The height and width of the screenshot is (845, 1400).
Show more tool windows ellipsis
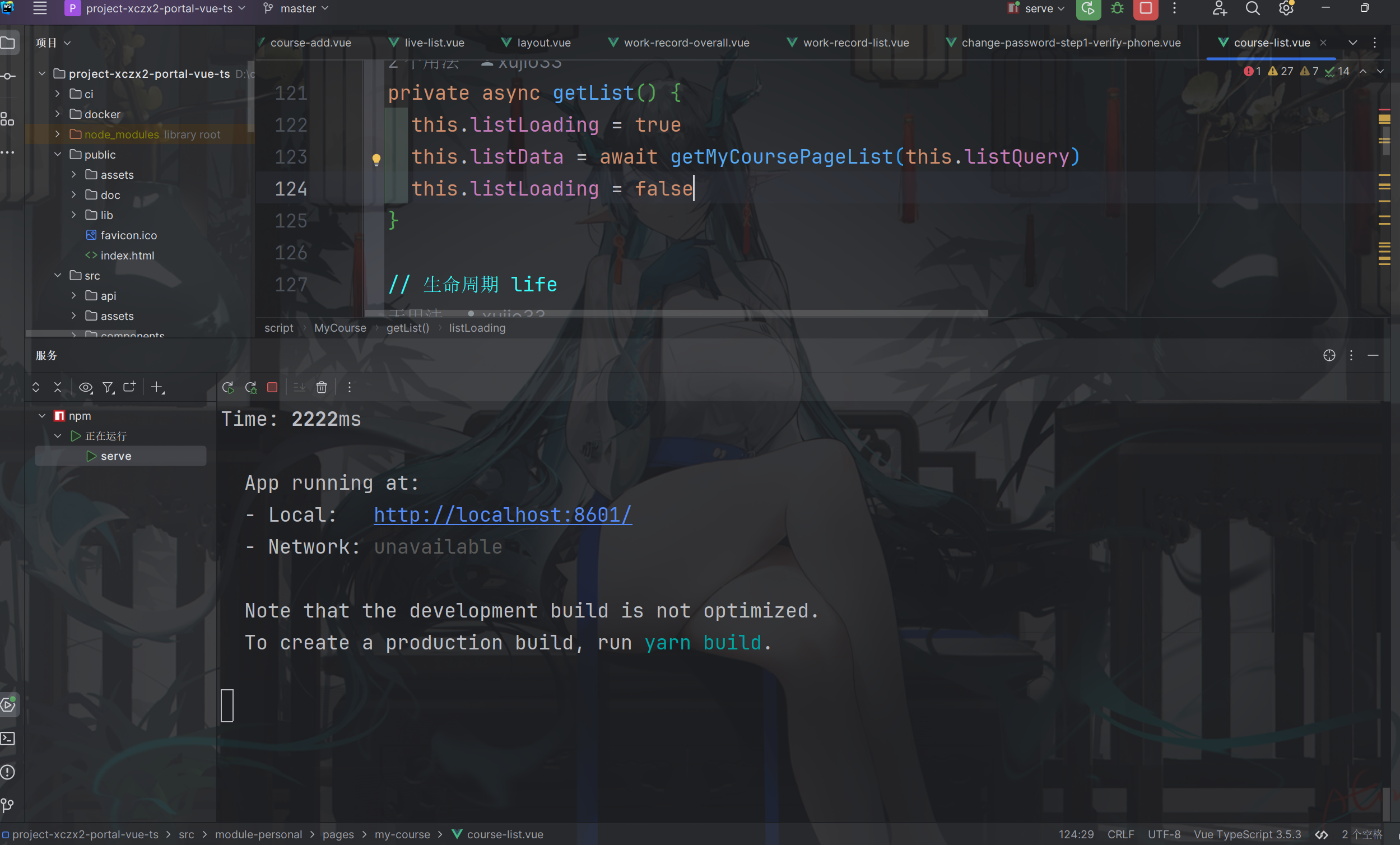click(7, 152)
